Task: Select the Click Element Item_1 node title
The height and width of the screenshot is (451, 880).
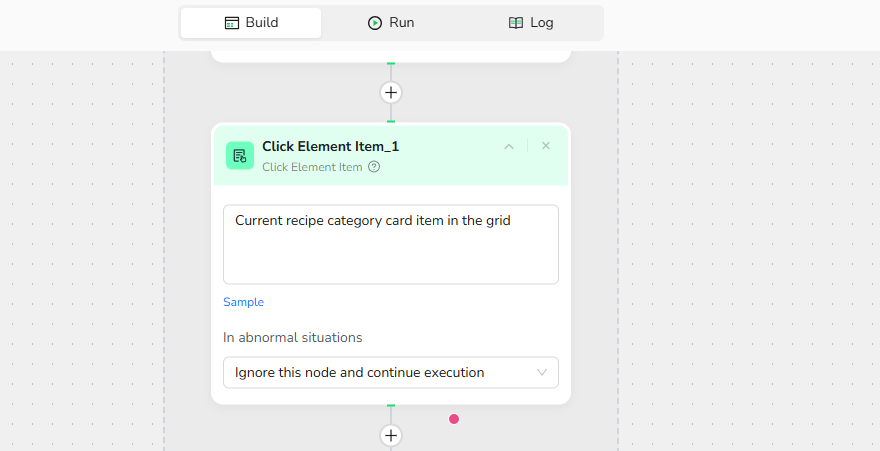Action: (330, 146)
